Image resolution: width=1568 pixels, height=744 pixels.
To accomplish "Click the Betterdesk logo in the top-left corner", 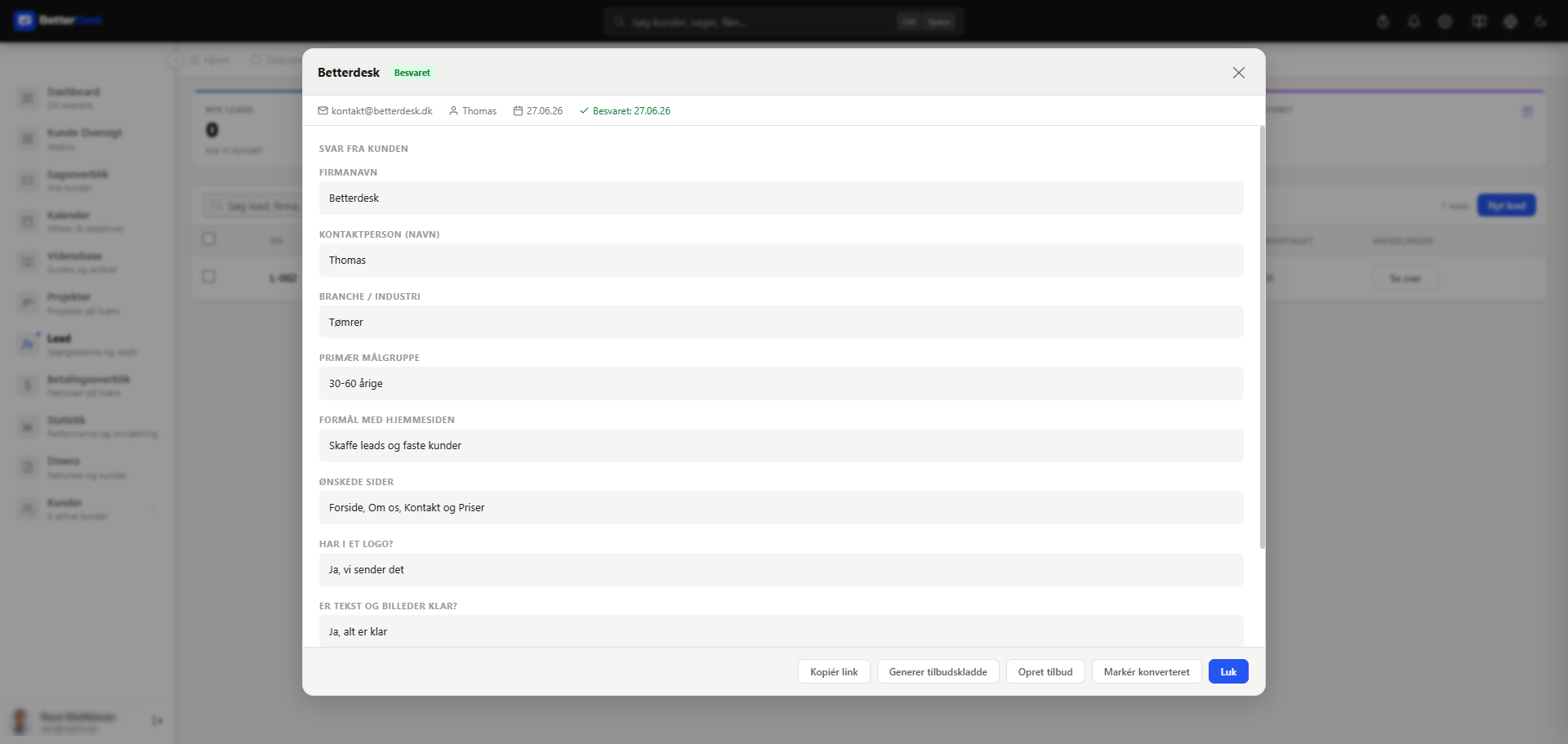I will click(x=58, y=20).
